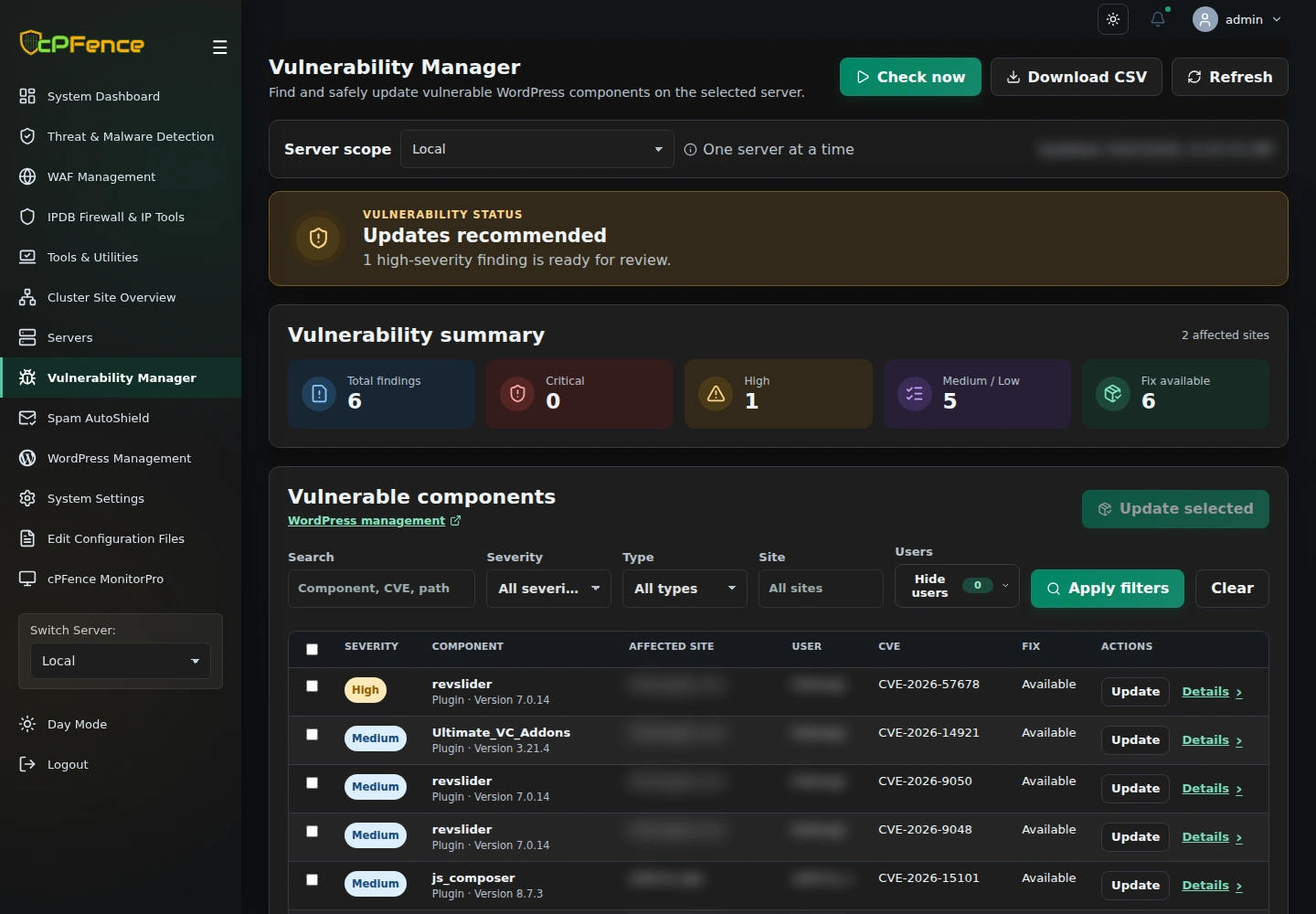Image resolution: width=1316 pixels, height=914 pixels.
Task: View Details for CVE-2026-14921
Action: (1212, 740)
